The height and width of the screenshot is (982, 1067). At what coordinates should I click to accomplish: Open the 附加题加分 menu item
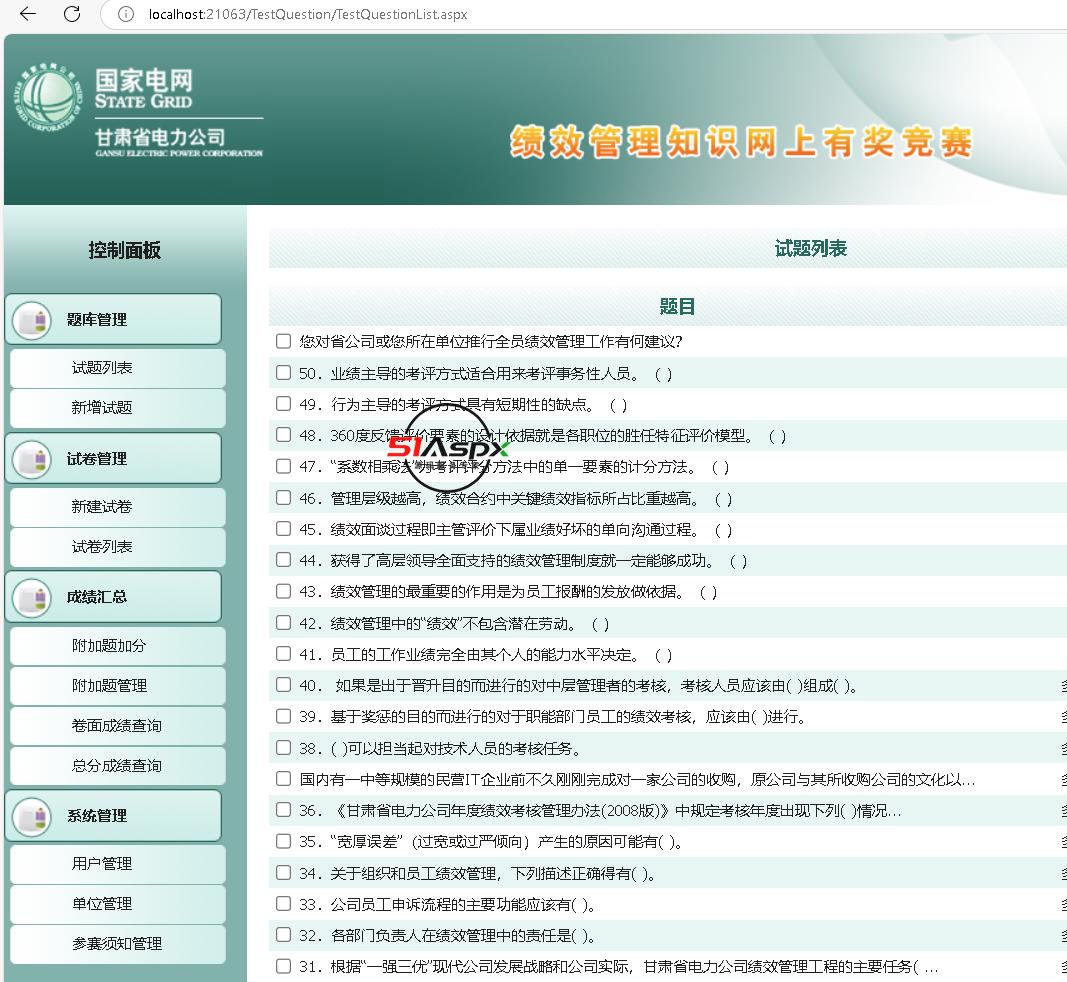pyautogui.click(x=117, y=646)
